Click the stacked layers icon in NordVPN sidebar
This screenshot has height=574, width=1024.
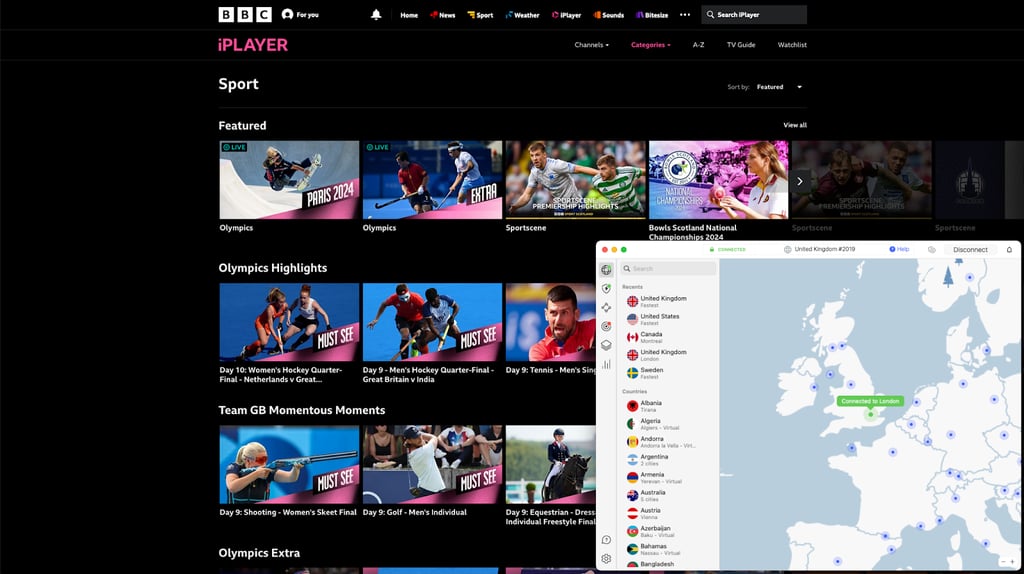click(607, 345)
